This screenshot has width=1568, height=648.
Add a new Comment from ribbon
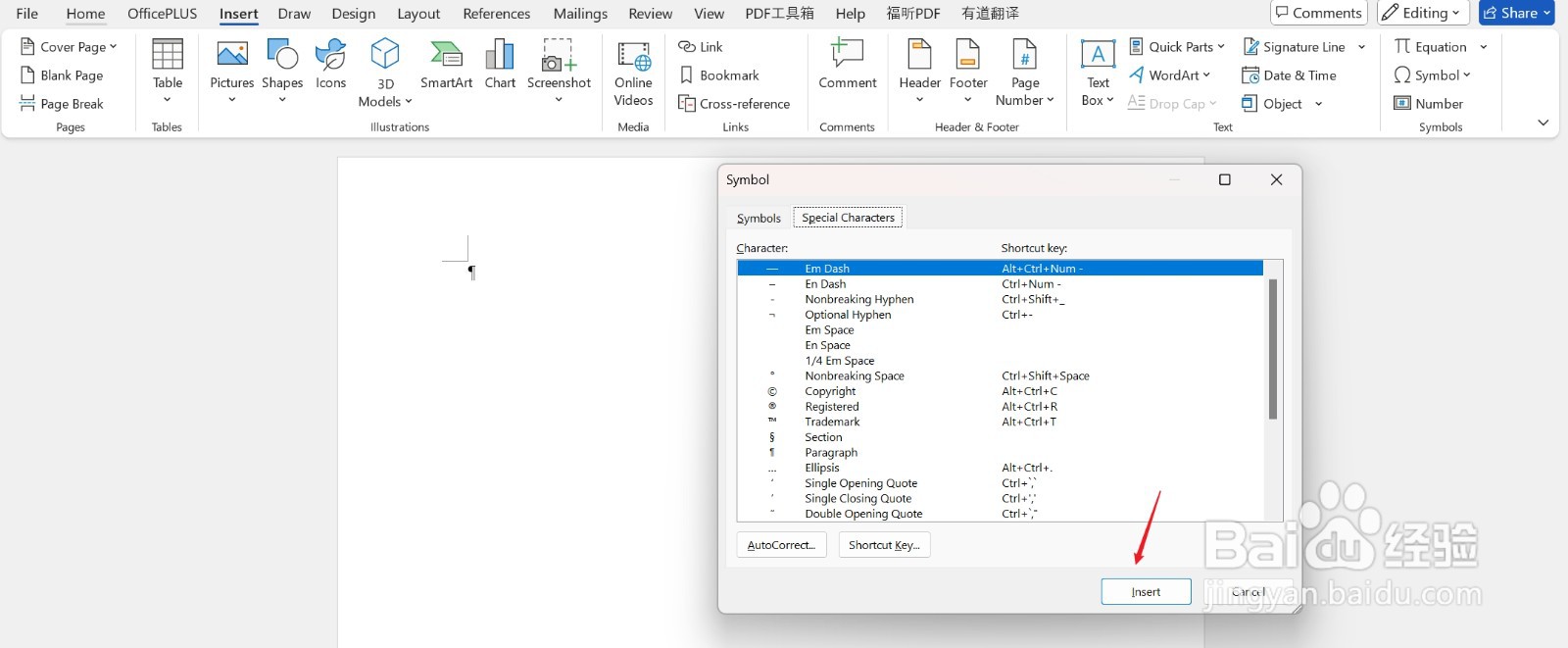click(848, 65)
